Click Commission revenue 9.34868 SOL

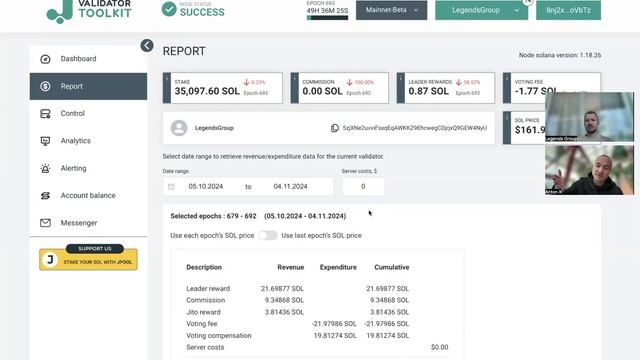pos(284,300)
